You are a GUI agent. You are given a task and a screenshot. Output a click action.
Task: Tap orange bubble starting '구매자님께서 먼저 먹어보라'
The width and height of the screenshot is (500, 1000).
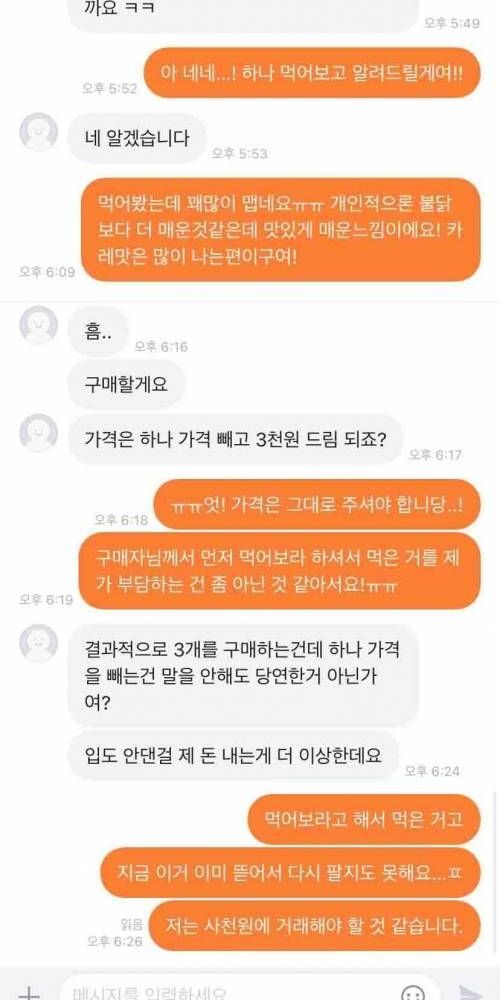[x=279, y=571]
